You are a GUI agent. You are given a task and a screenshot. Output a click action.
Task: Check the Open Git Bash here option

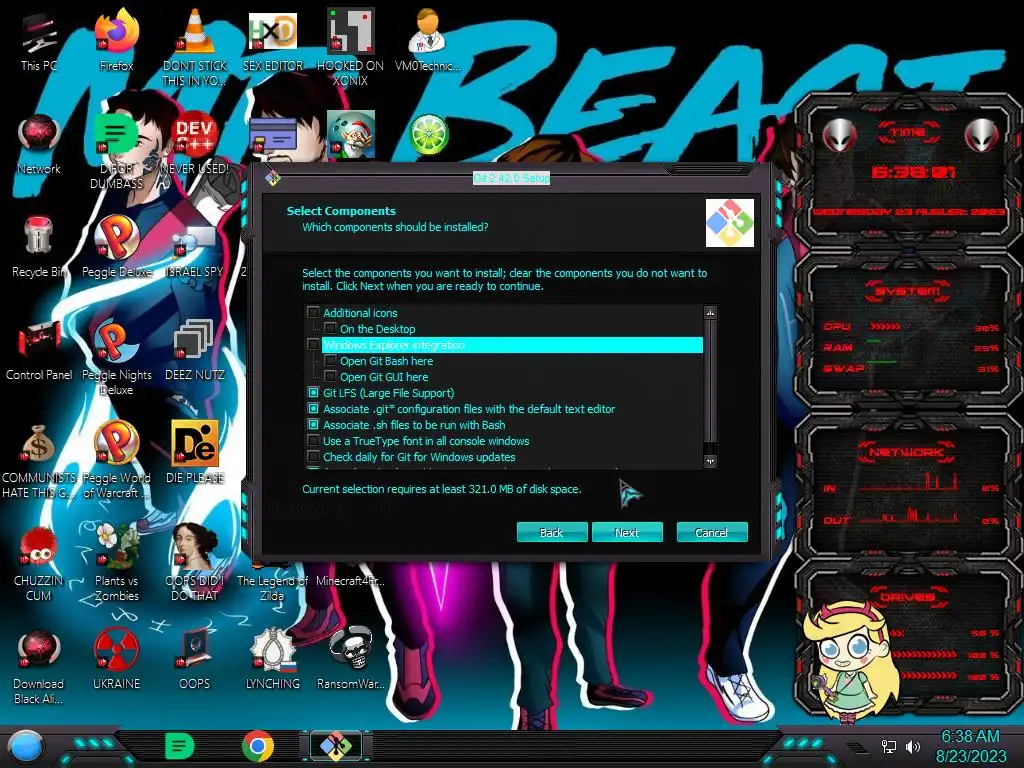[330, 360]
